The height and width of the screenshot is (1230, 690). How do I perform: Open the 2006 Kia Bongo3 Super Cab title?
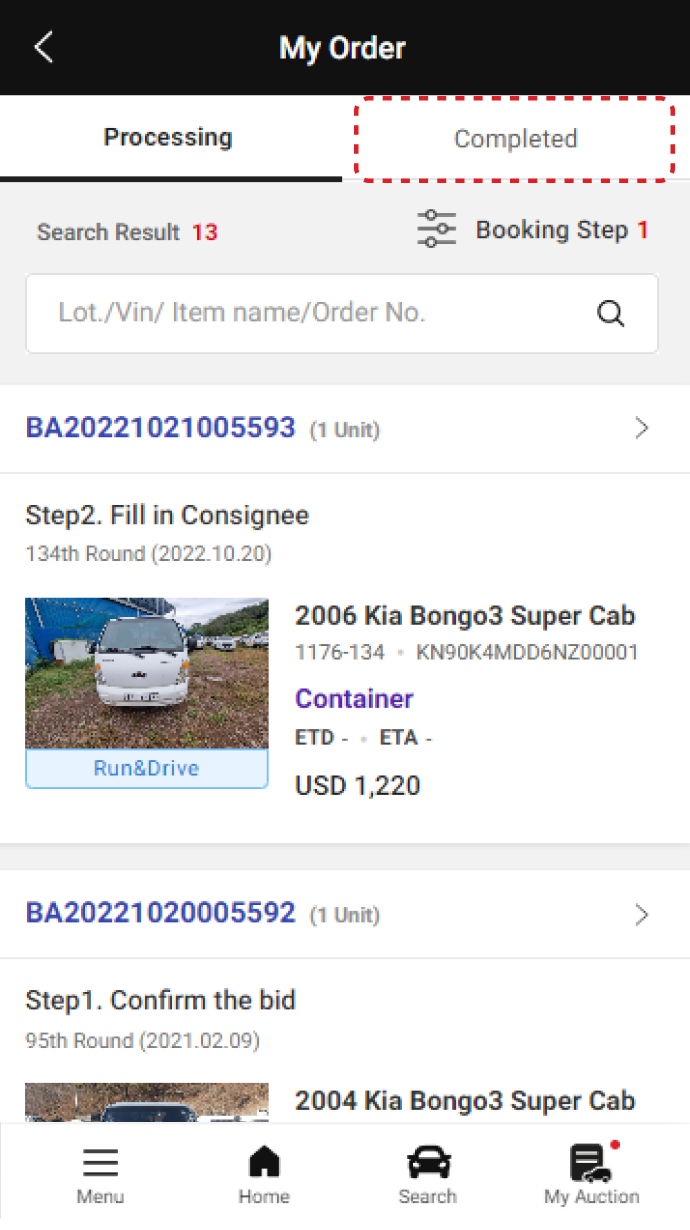(465, 616)
